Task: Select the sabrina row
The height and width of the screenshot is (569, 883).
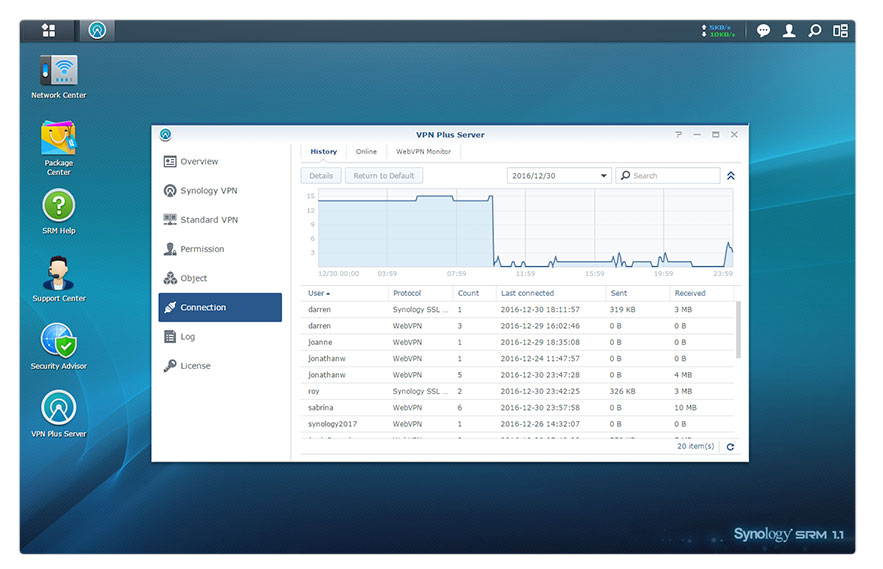Action: (518, 408)
